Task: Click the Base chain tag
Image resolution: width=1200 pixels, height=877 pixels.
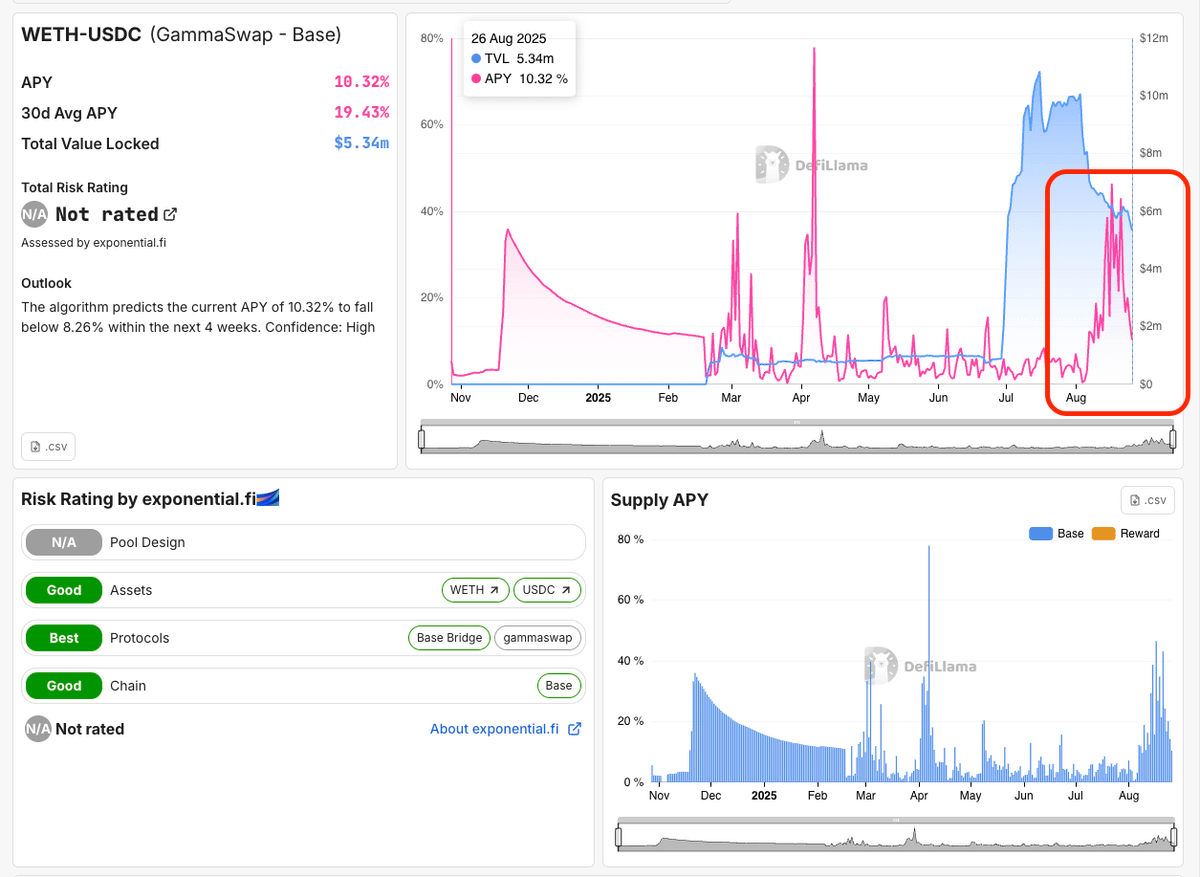Action: [x=559, y=686]
